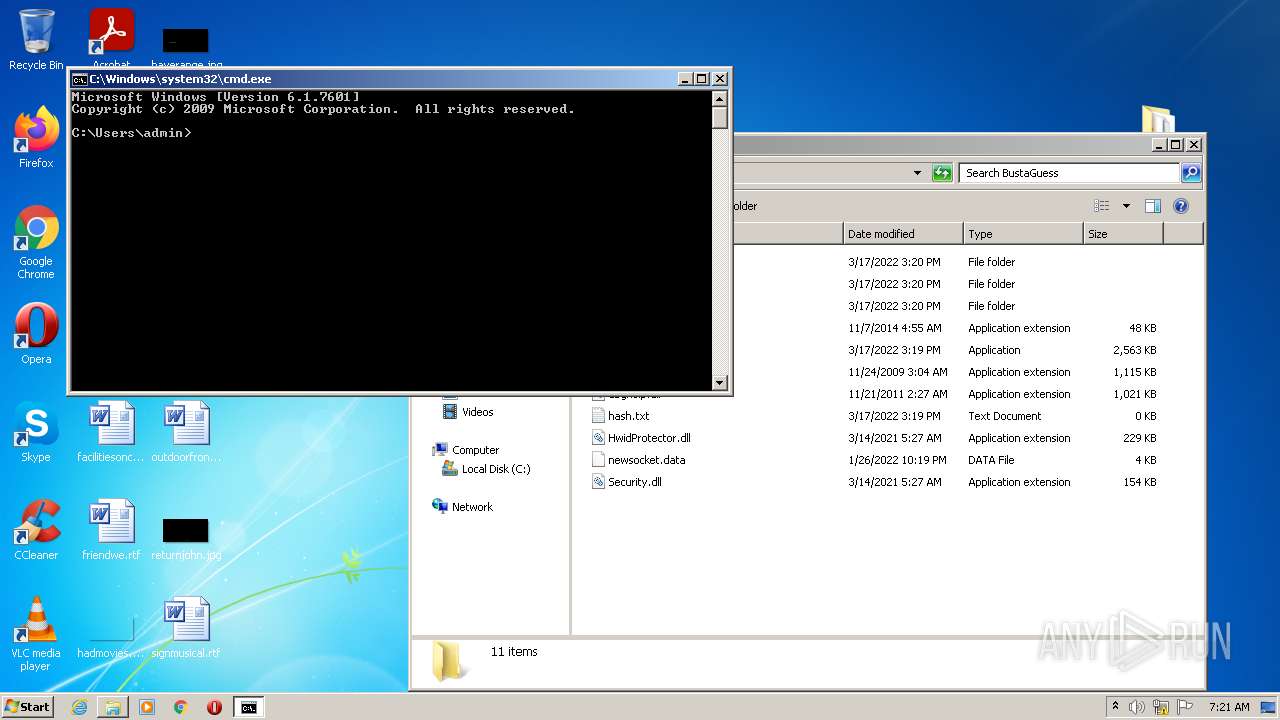1280x720 pixels.
Task: Open the view options dropdown arrow
Action: point(1126,206)
